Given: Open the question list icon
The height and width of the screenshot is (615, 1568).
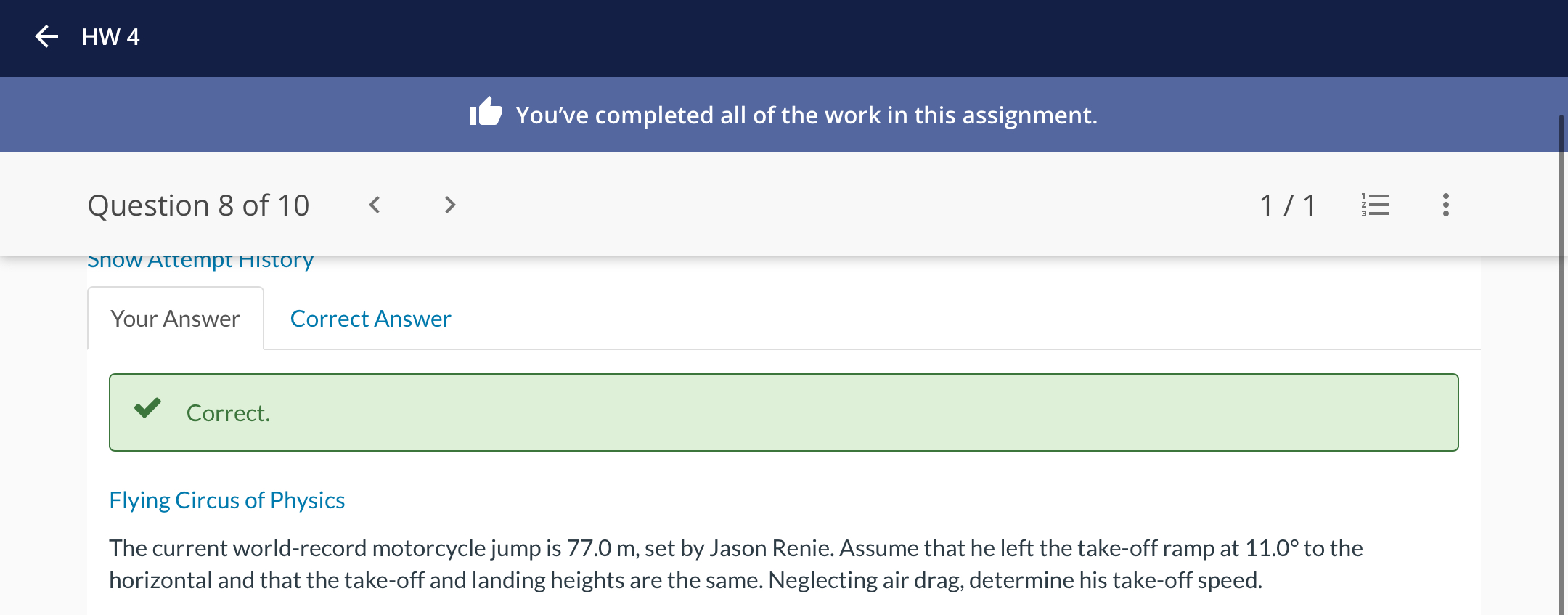Looking at the screenshot, I should point(1376,205).
